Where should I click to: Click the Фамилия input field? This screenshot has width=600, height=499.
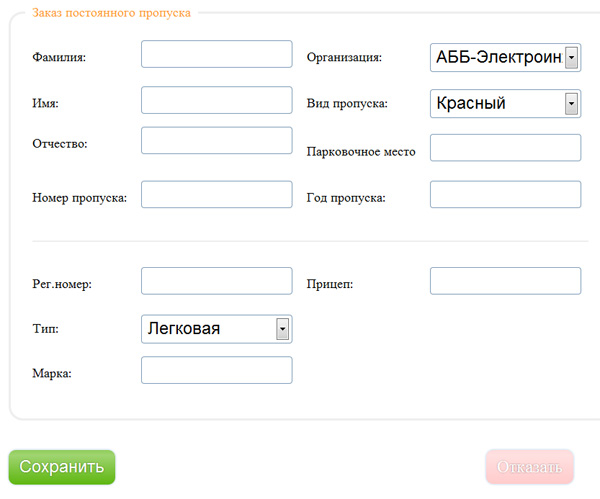(x=216, y=54)
